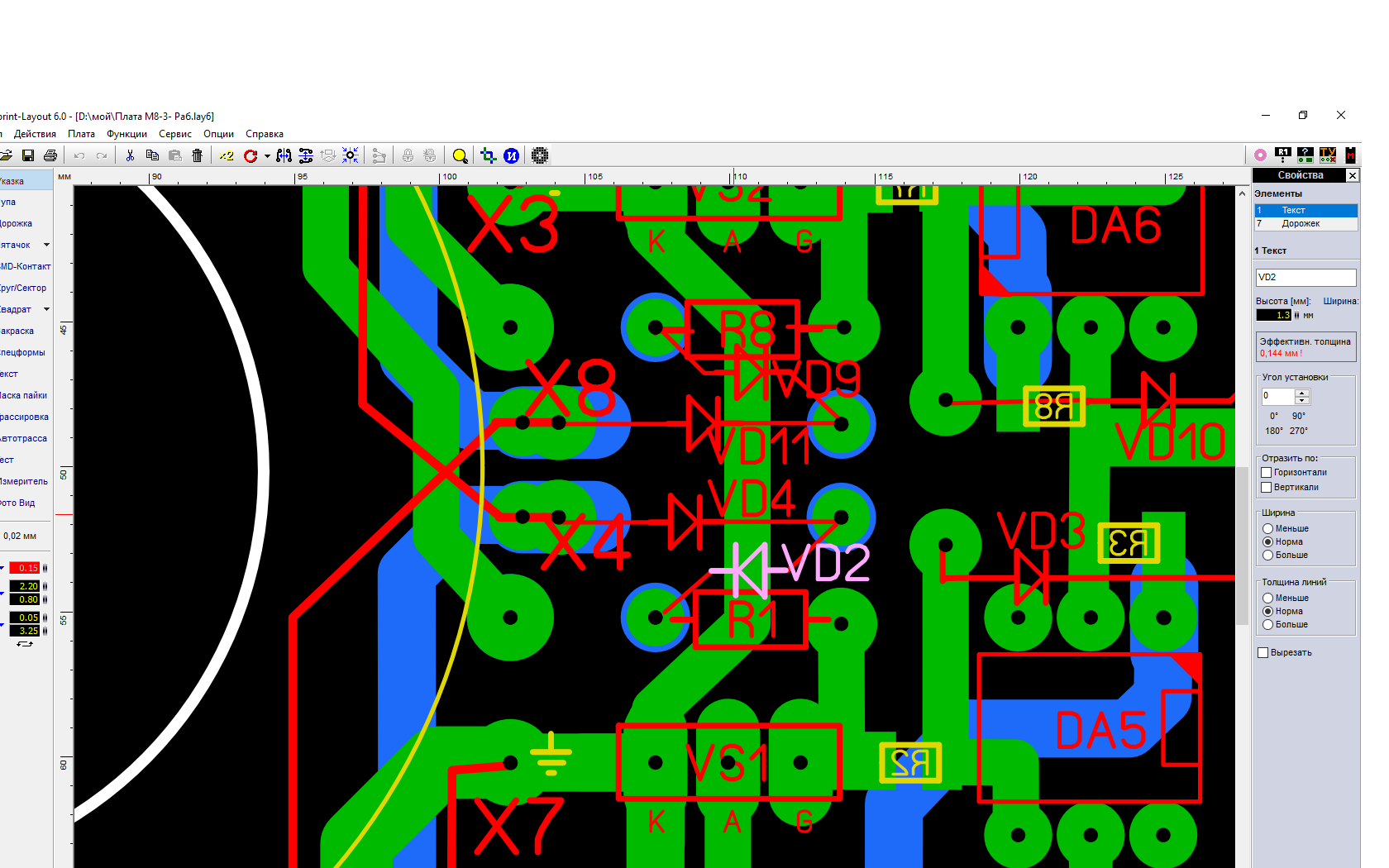Select Больше under Ширина
1389x868 pixels.
coord(1267,555)
